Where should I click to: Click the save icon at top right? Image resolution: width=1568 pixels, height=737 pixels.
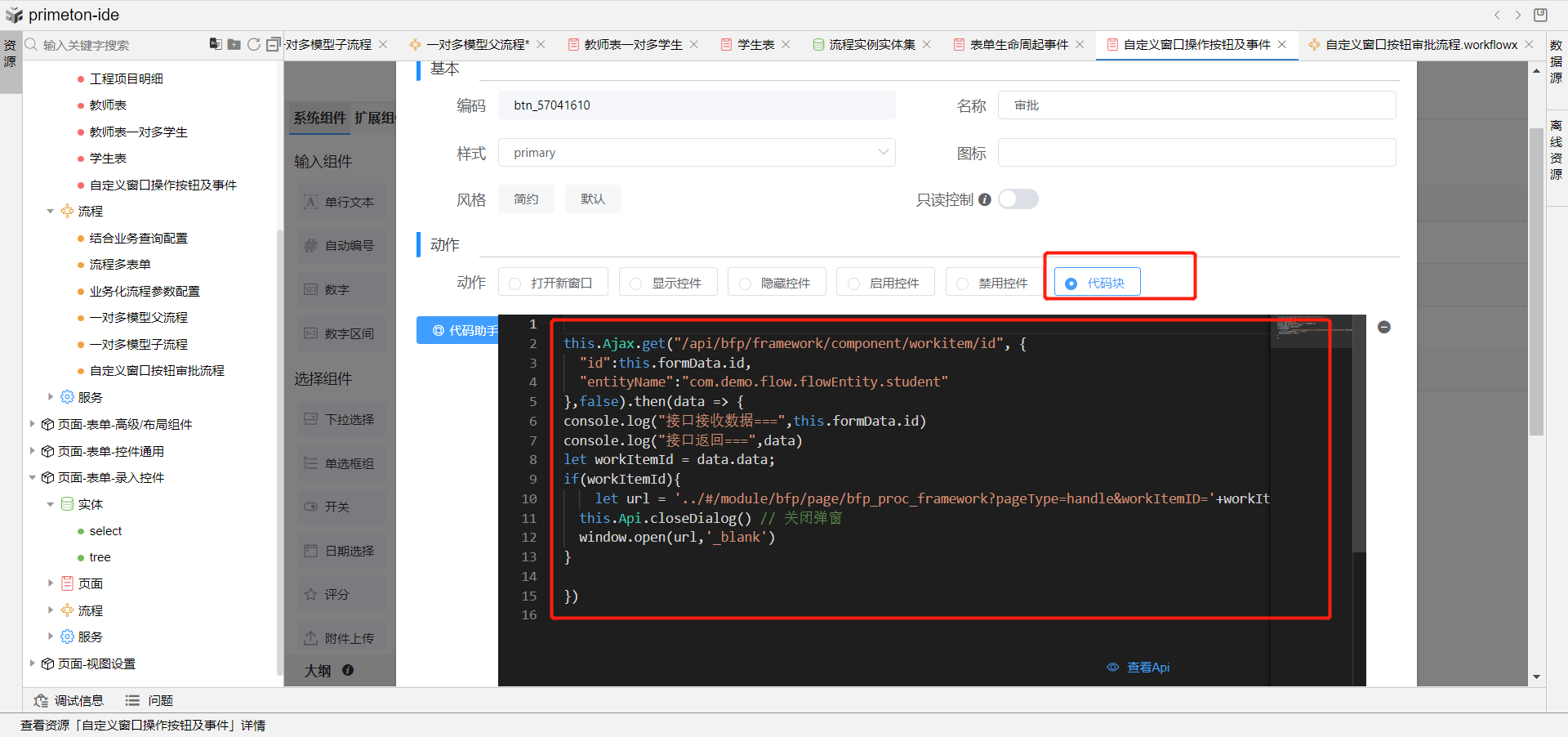pos(1540,15)
